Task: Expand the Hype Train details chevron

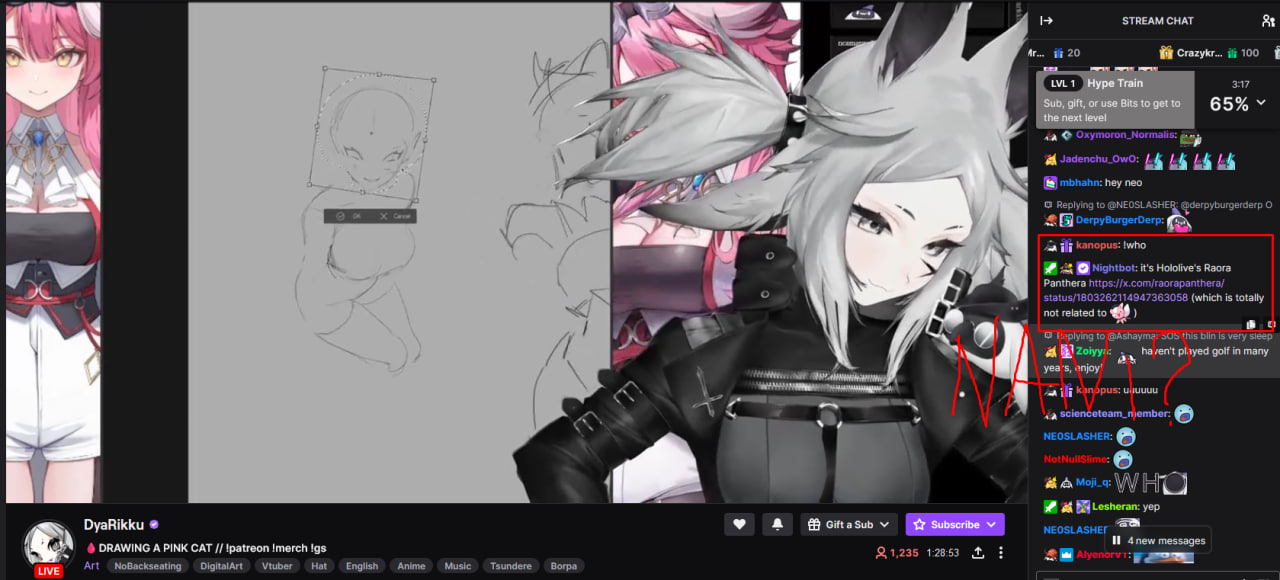Action: pos(1261,103)
